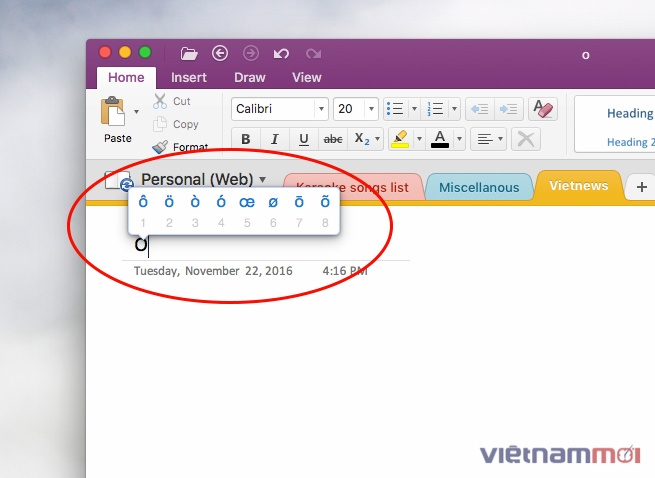This screenshot has width=655, height=478.
Task: Toggle italic formatting
Action: pyautogui.click(x=274, y=139)
